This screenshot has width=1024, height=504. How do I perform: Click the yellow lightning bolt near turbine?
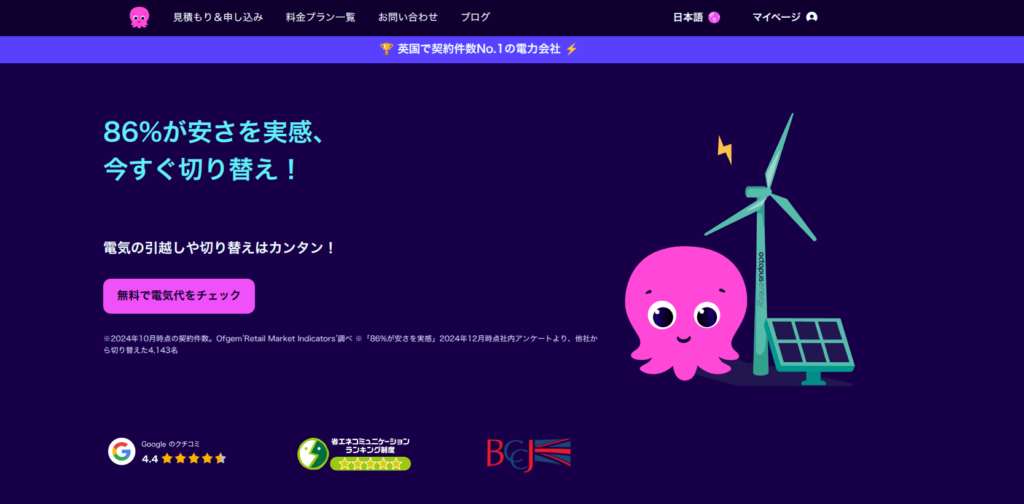tap(725, 150)
